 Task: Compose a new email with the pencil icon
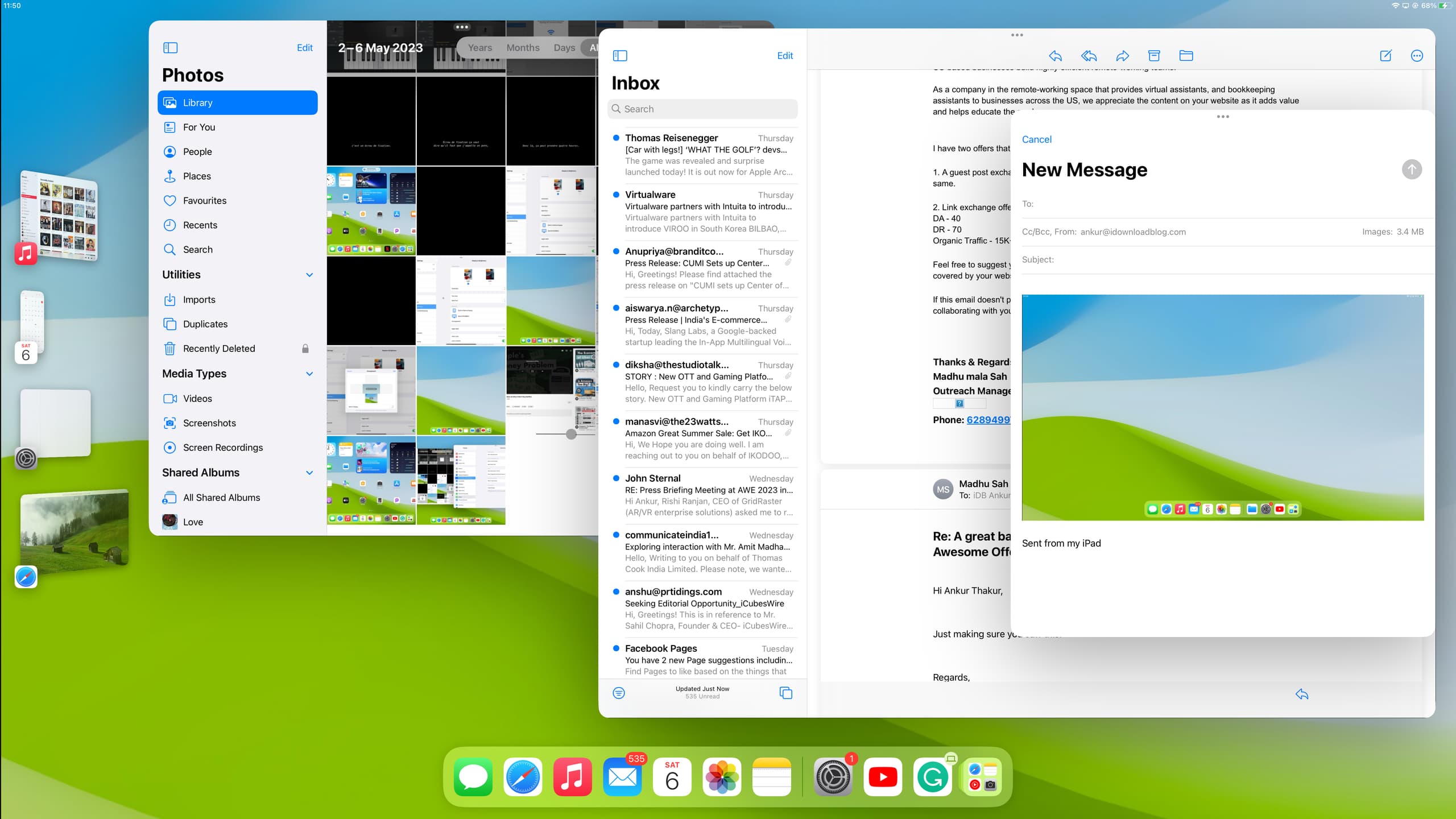pos(1385,56)
